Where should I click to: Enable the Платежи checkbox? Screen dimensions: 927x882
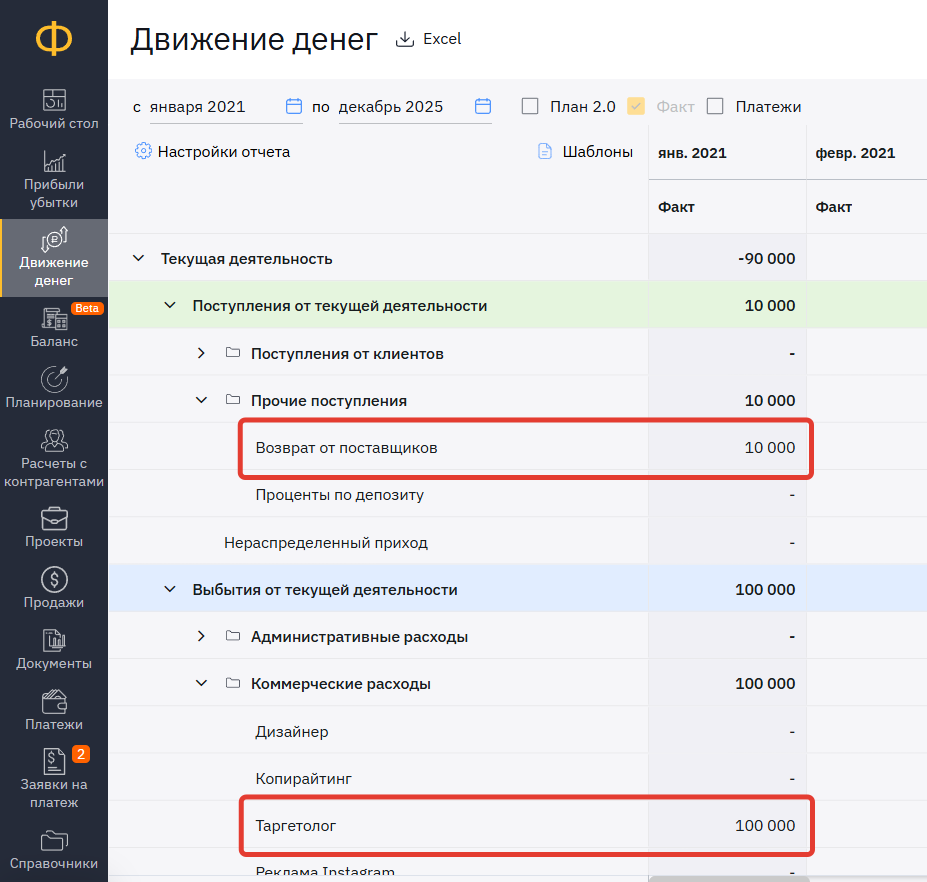(x=715, y=106)
